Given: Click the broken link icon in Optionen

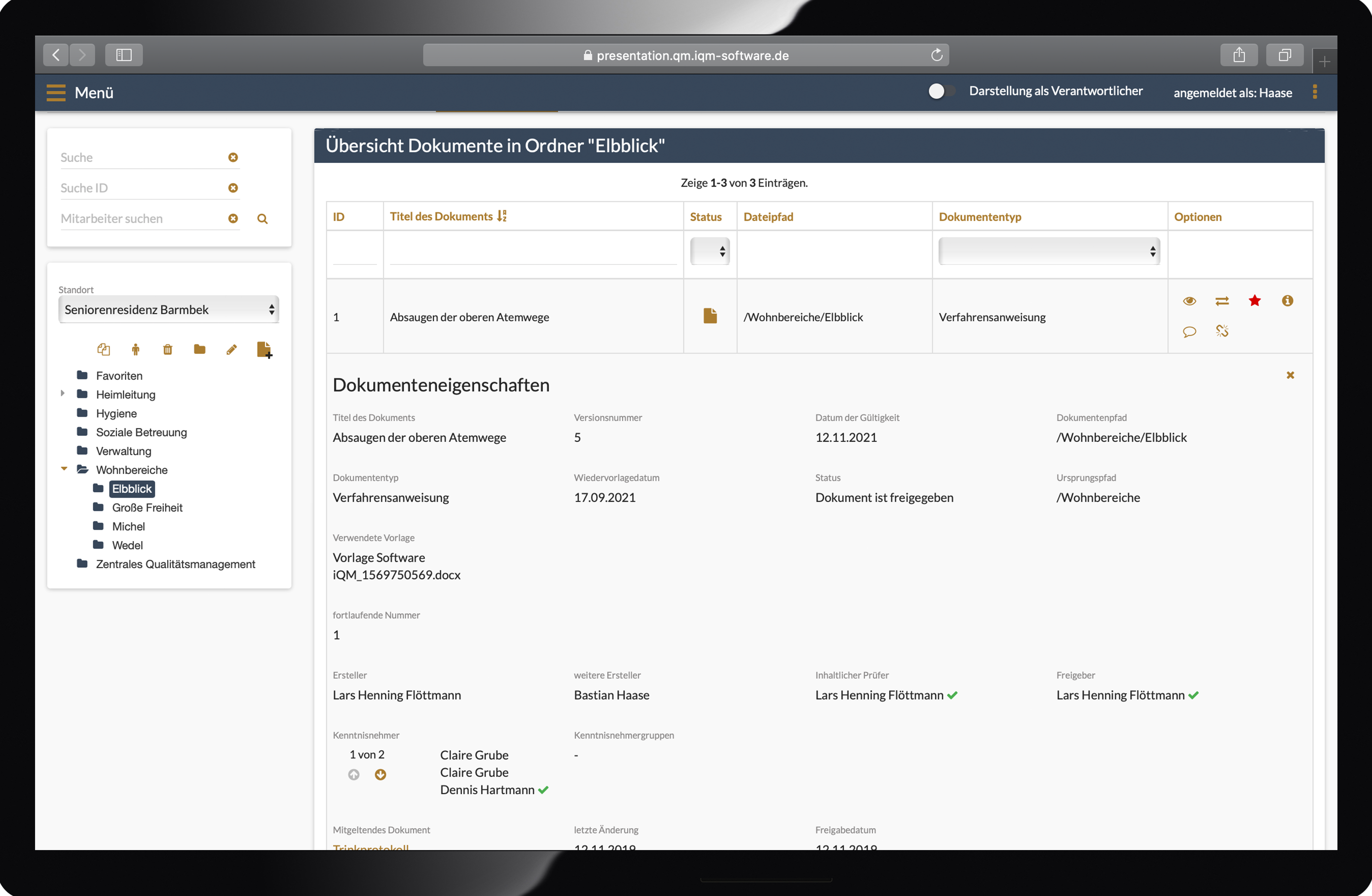Looking at the screenshot, I should (1221, 331).
